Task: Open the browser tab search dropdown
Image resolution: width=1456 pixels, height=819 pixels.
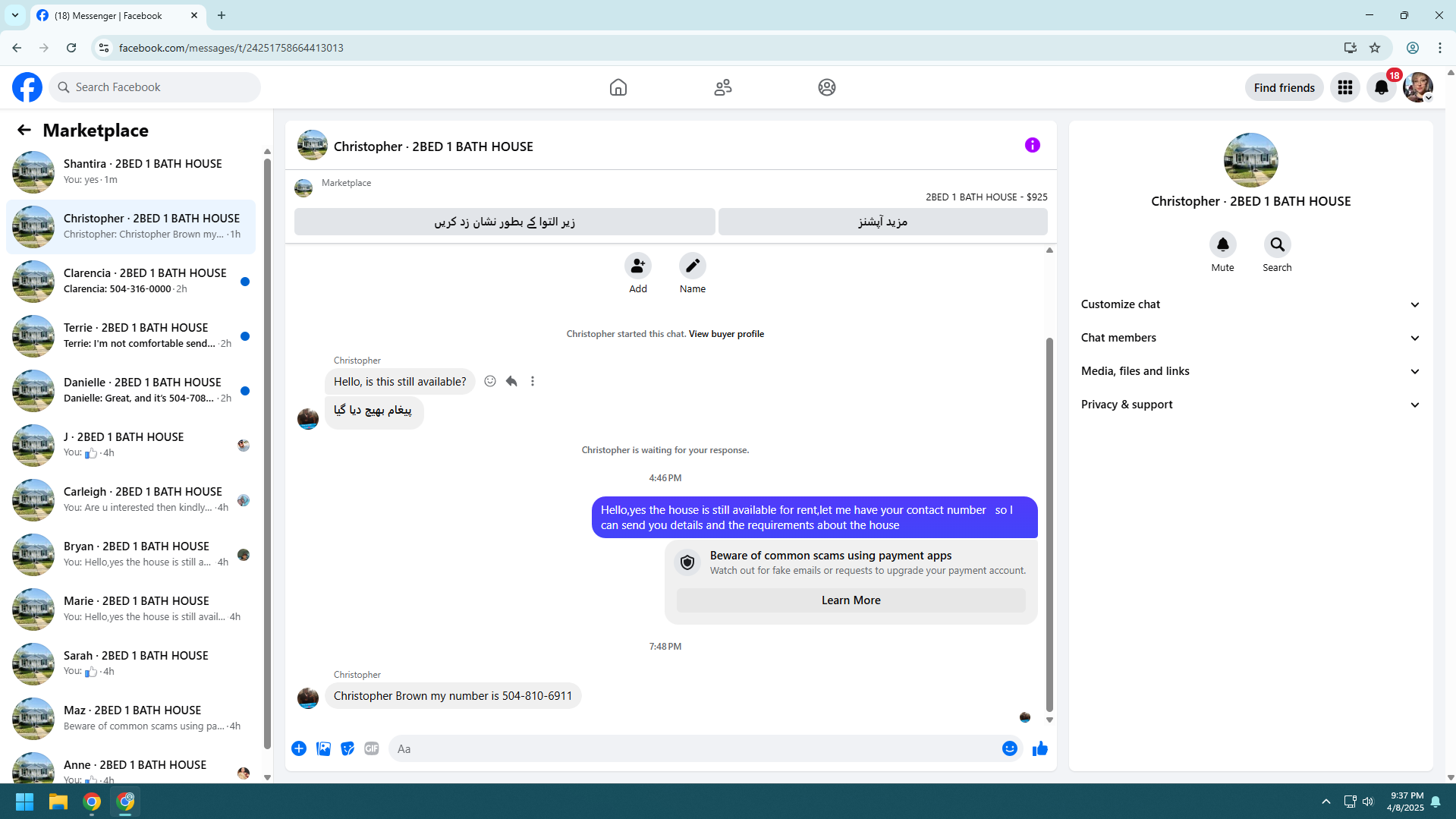Action: click(14, 15)
